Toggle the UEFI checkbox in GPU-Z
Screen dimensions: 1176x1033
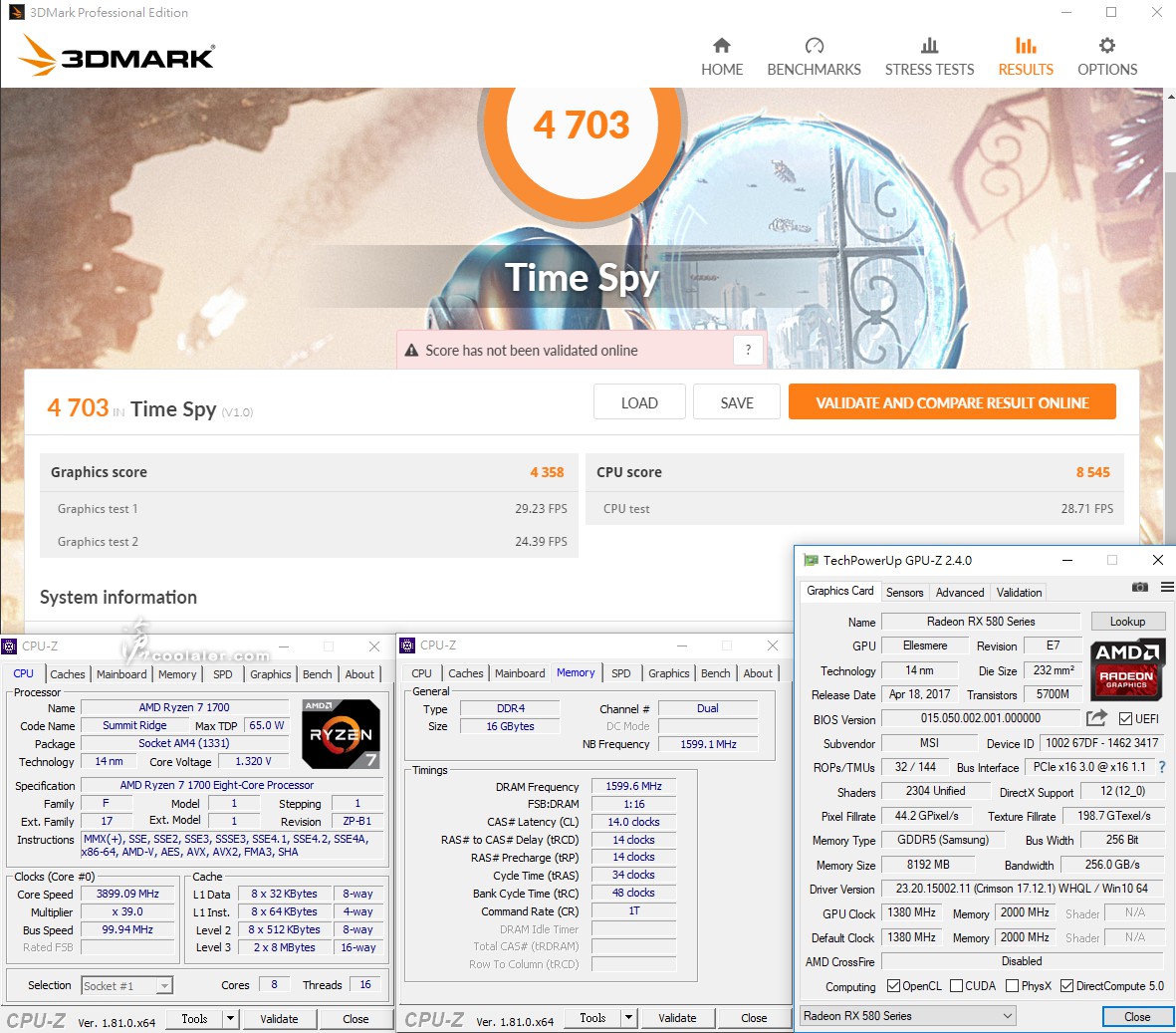[1126, 718]
